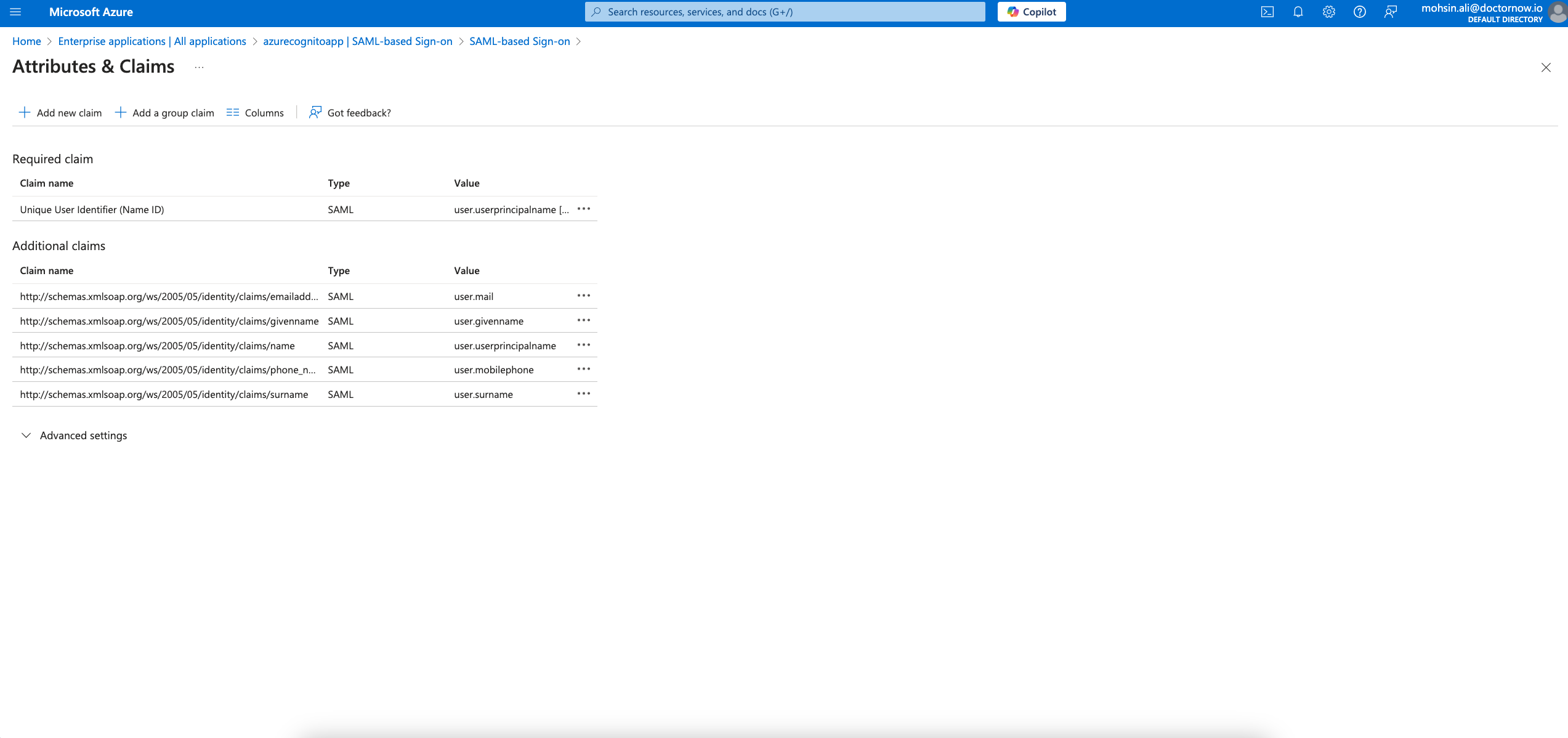Open options for user.surname claim row

[x=583, y=394]
